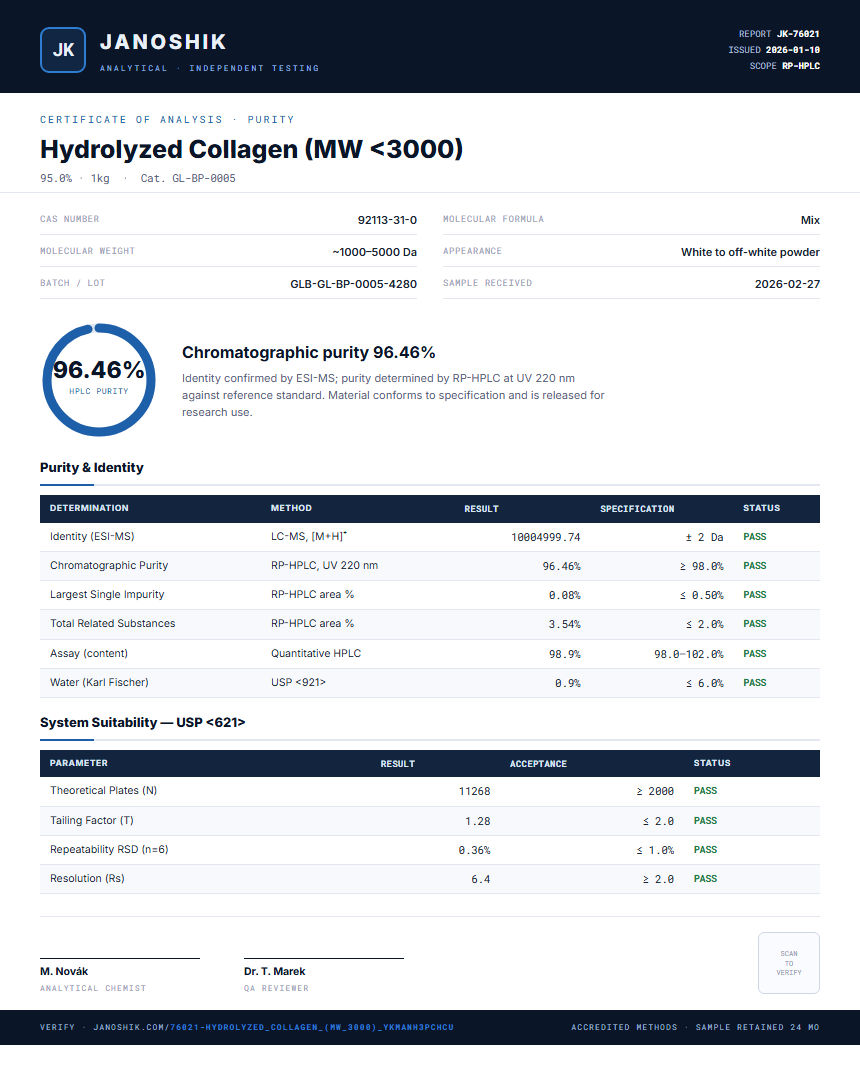This screenshot has width=860, height=1073.
Task: Select issued date 2026-01-10
Action: point(792,50)
